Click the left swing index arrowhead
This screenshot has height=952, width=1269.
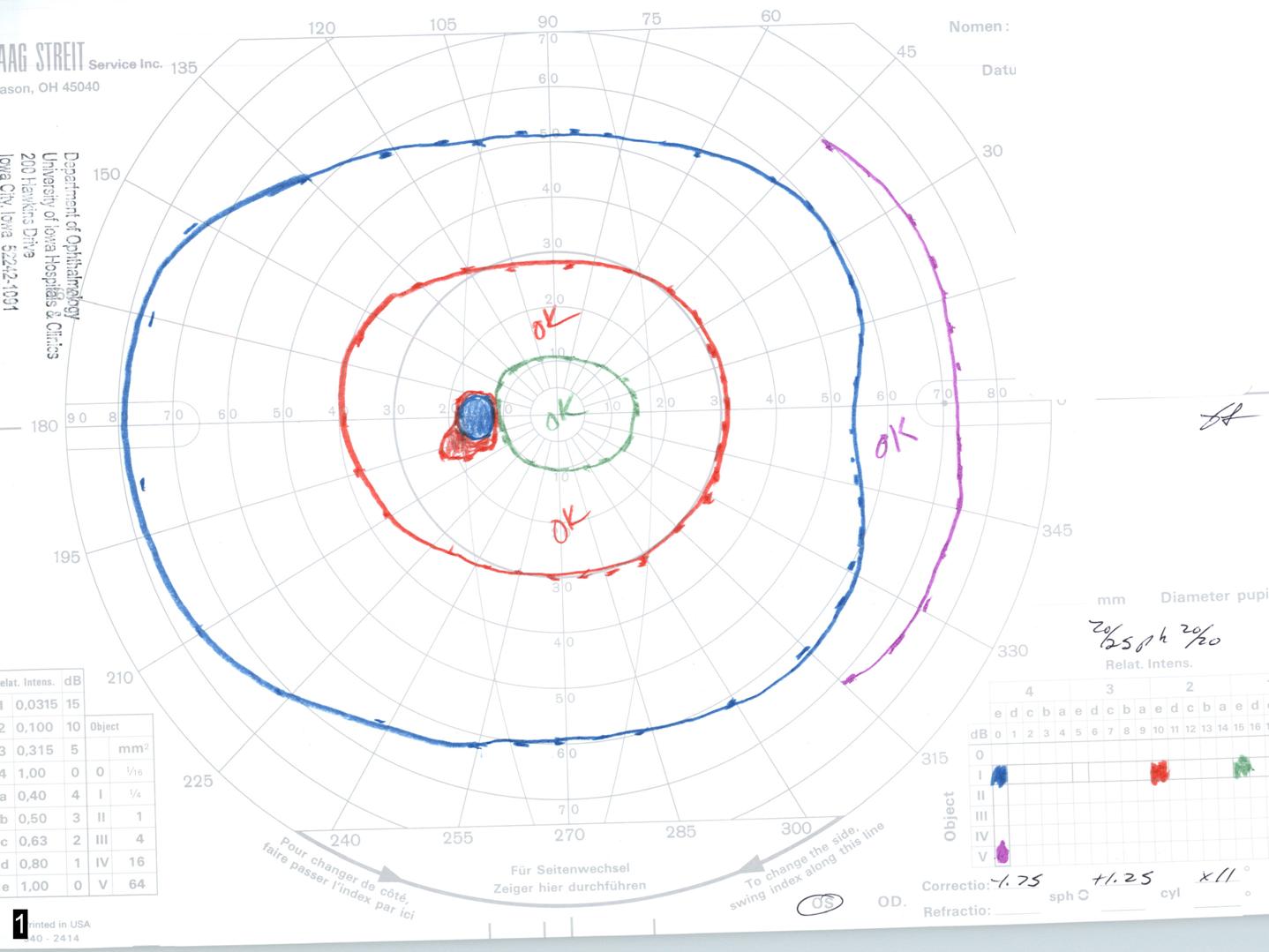click(389, 873)
